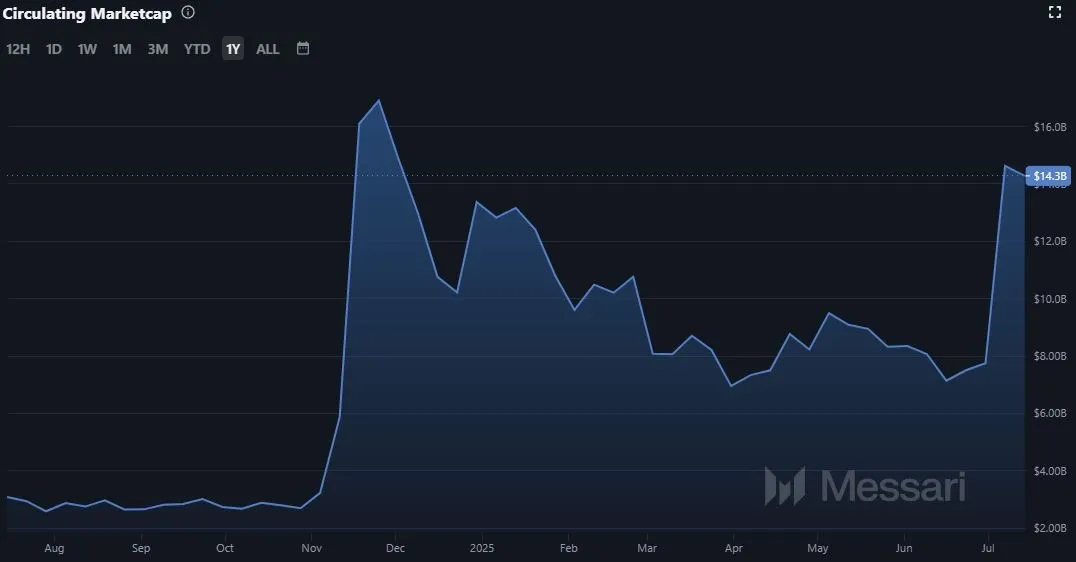Screen dimensions: 1076x562
Task: Select the 1W time range
Action: 87,49
